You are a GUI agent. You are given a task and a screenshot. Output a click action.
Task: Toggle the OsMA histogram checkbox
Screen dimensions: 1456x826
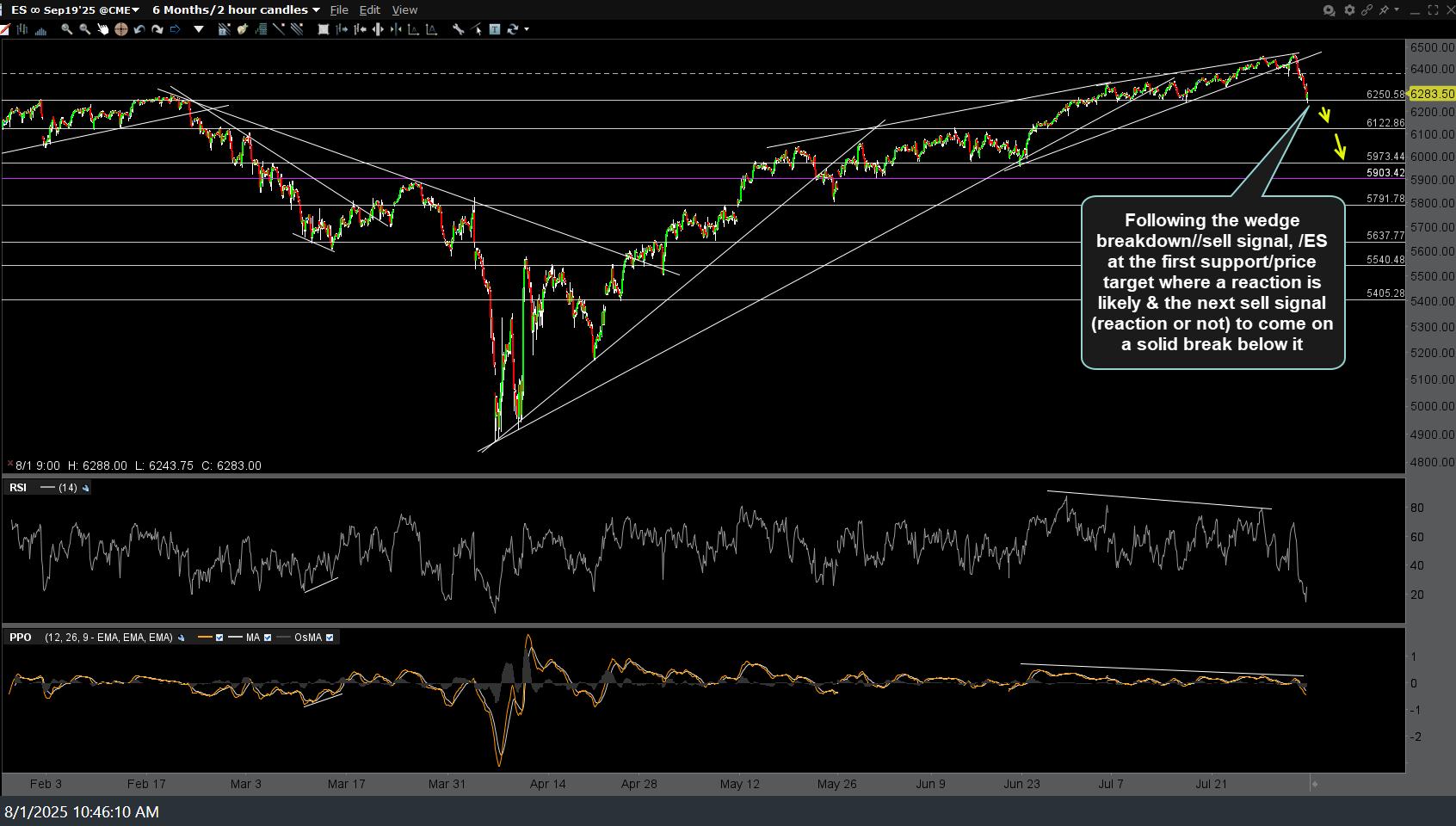(330, 638)
